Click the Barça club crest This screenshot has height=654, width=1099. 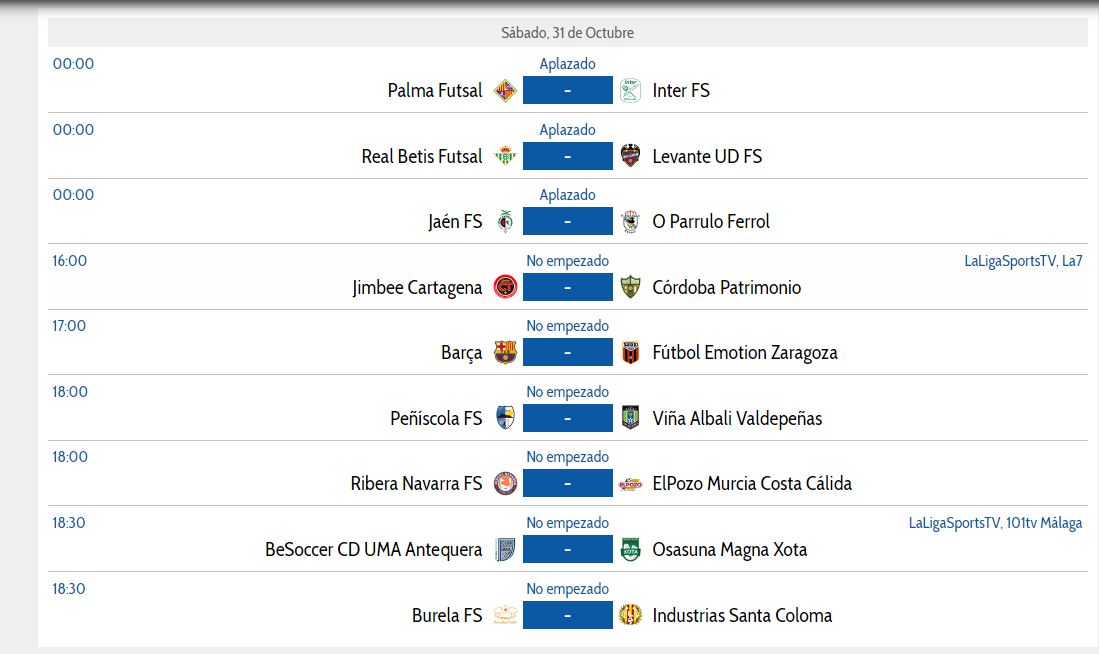tap(506, 352)
